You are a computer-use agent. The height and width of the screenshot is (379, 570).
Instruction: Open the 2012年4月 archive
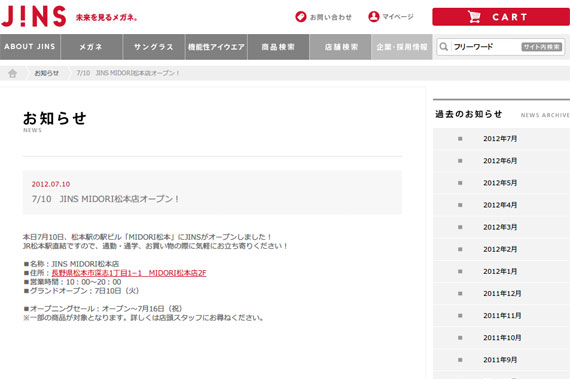tap(501, 205)
